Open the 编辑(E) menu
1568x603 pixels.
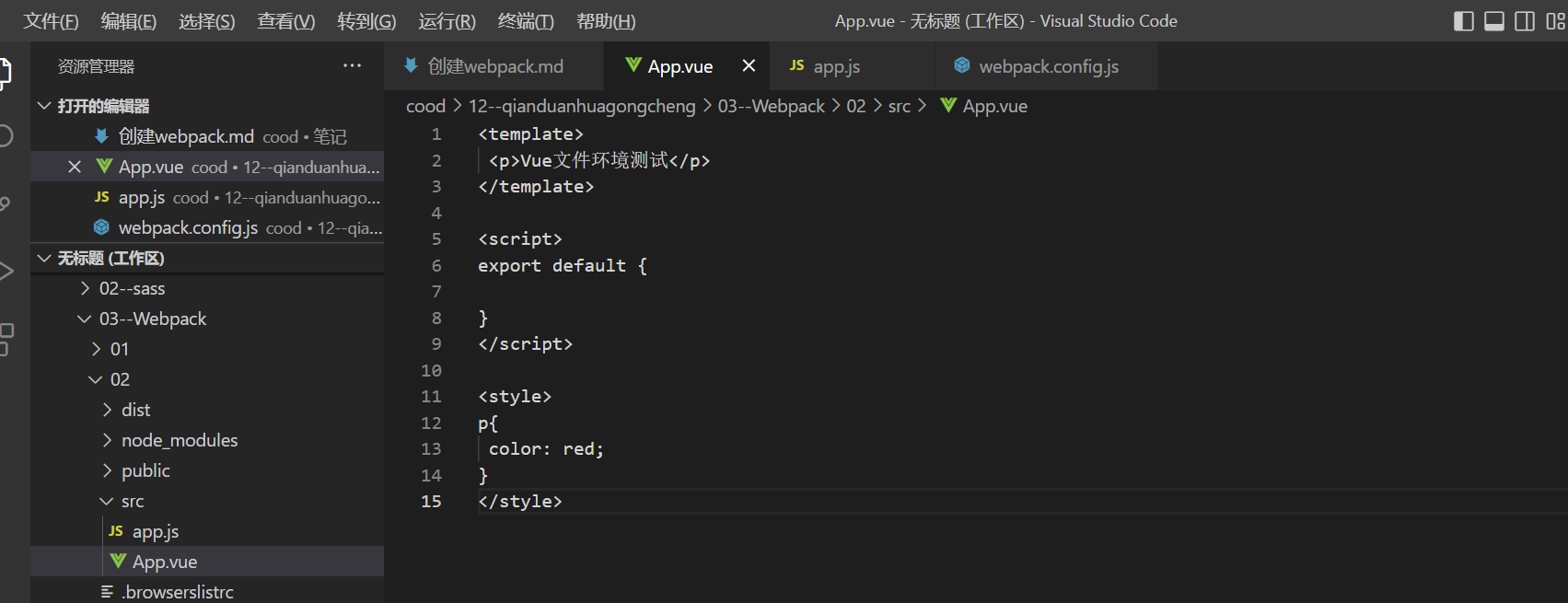coord(129,21)
